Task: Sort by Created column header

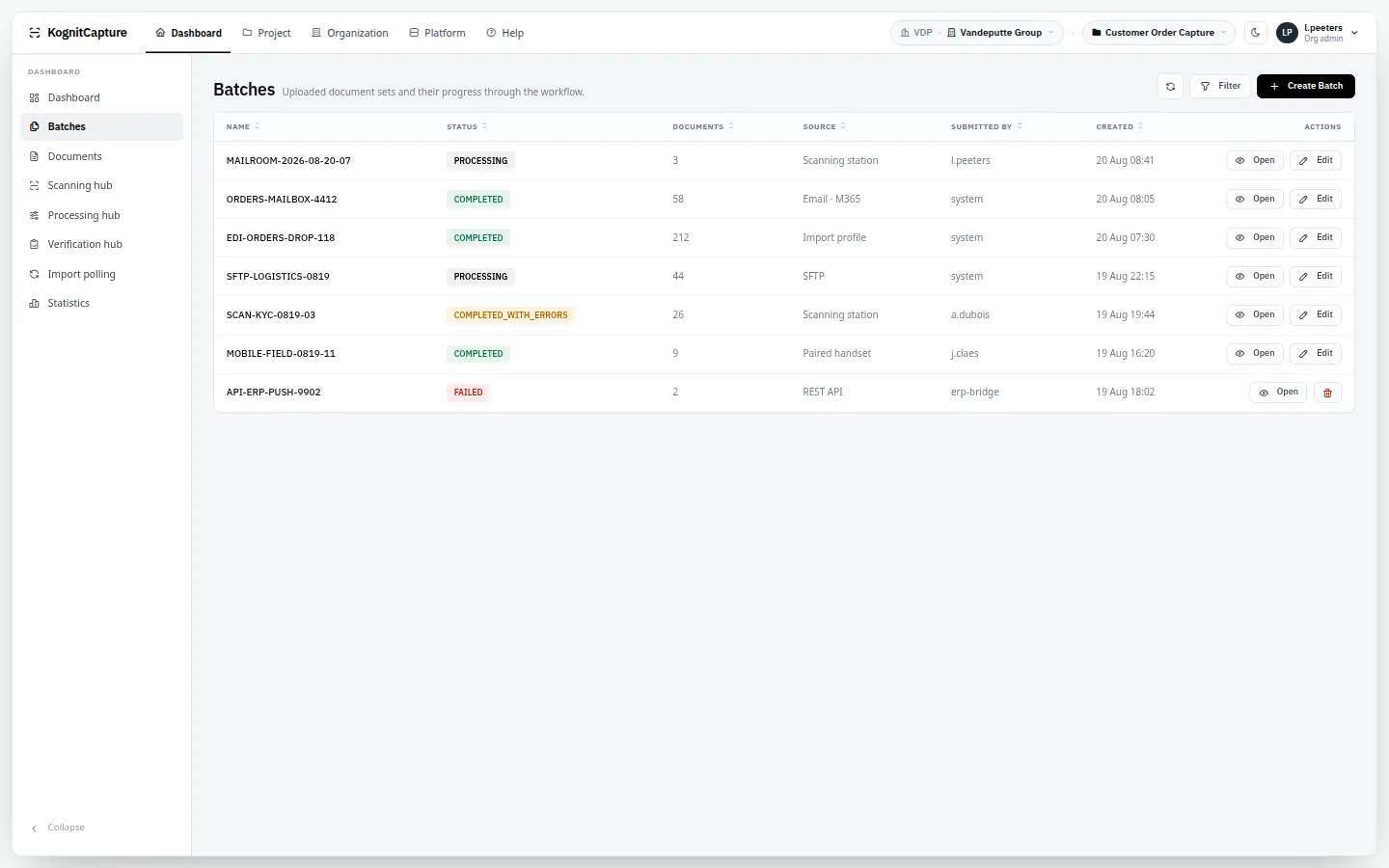Action: coord(1119,126)
